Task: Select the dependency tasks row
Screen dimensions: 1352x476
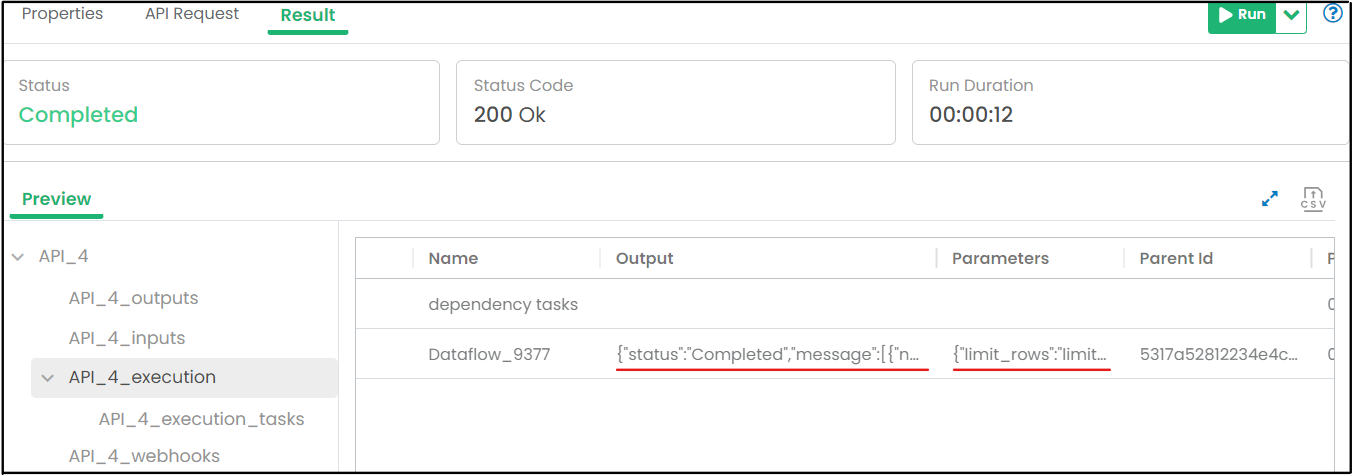Action: point(503,304)
